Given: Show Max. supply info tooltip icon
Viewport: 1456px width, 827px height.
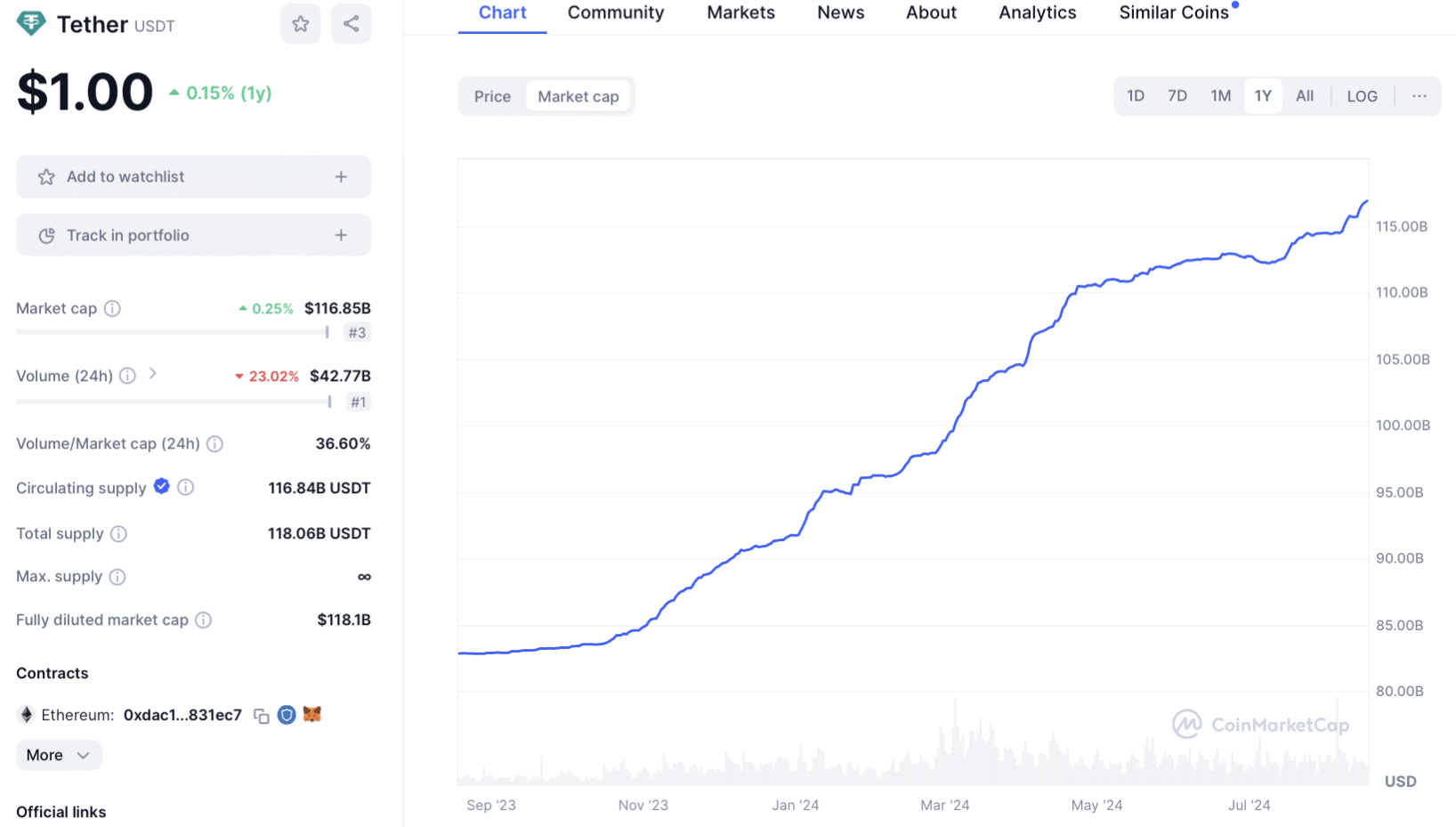Looking at the screenshot, I should [117, 577].
